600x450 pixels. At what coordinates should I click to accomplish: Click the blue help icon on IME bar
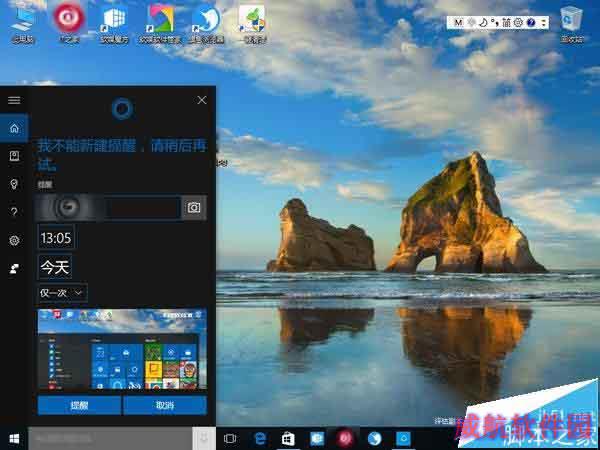(x=530, y=23)
